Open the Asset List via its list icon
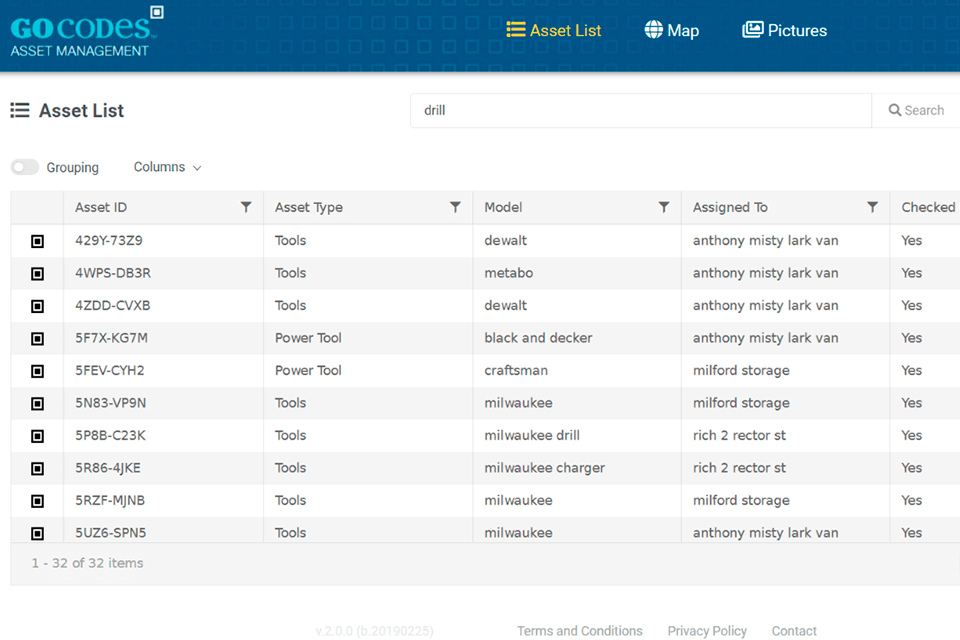Image resolution: width=960 pixels, height=640 pixels. [x=517, y=30]
